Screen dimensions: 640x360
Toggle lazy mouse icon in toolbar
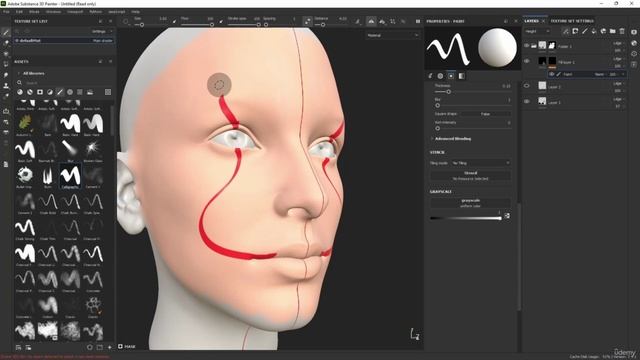(x=307, y=21)
